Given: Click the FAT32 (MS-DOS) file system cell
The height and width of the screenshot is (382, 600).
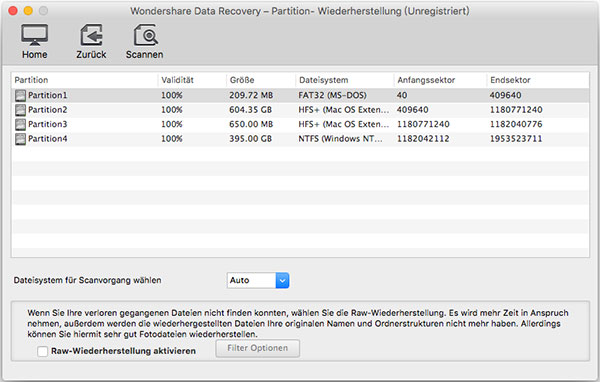Looking at the screenshot, I should (333, 95).
